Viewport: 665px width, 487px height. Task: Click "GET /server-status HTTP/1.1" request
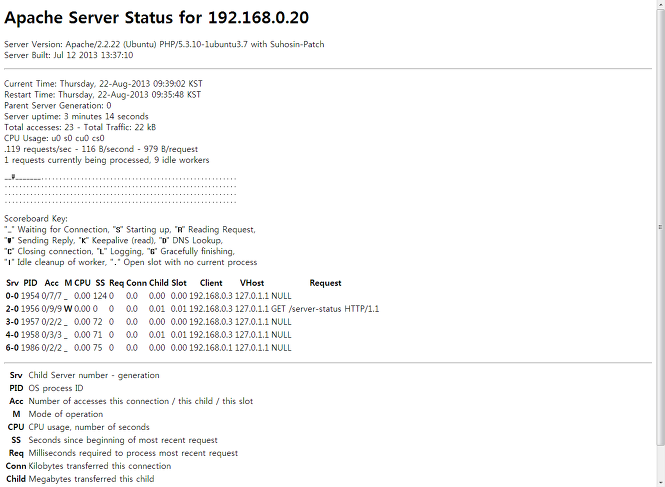pos(325,309)
